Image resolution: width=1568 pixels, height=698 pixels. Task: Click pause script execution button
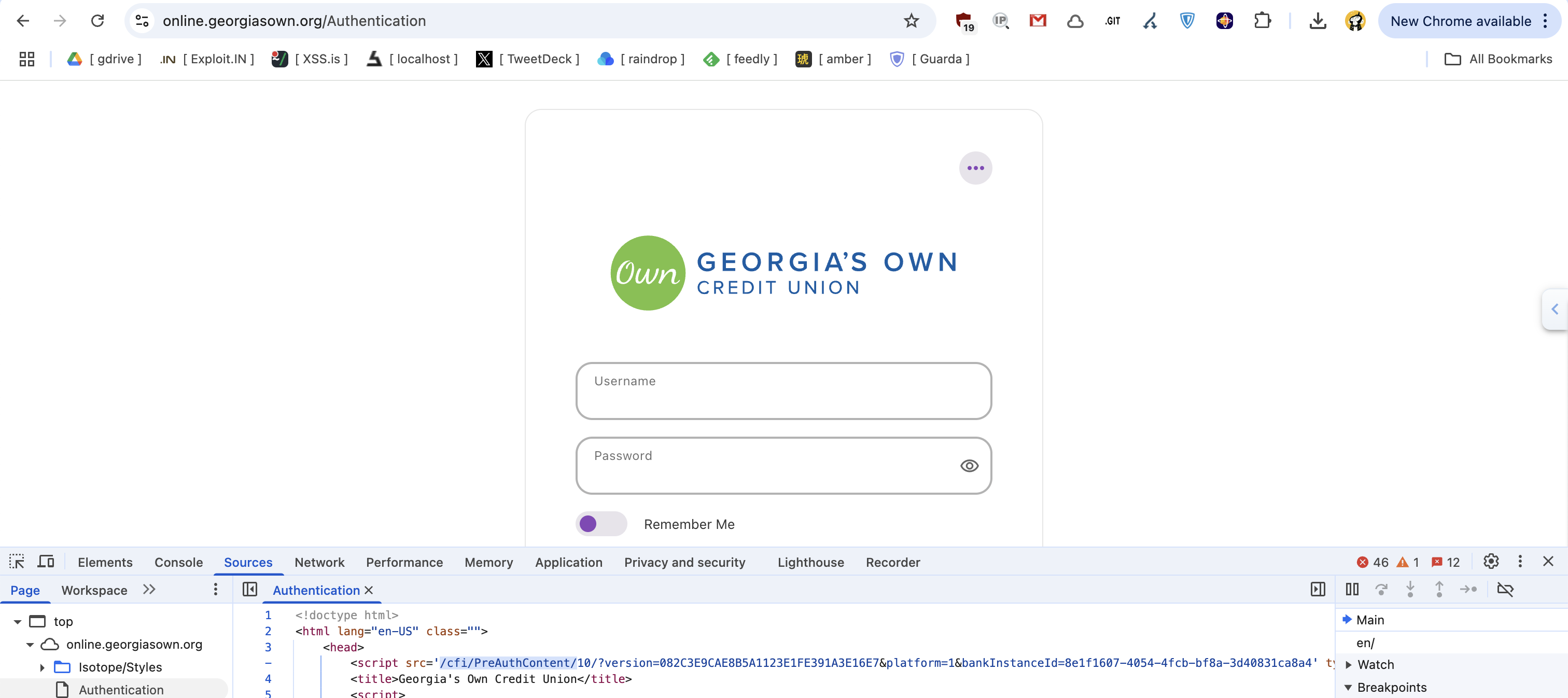pos(1352,589)
